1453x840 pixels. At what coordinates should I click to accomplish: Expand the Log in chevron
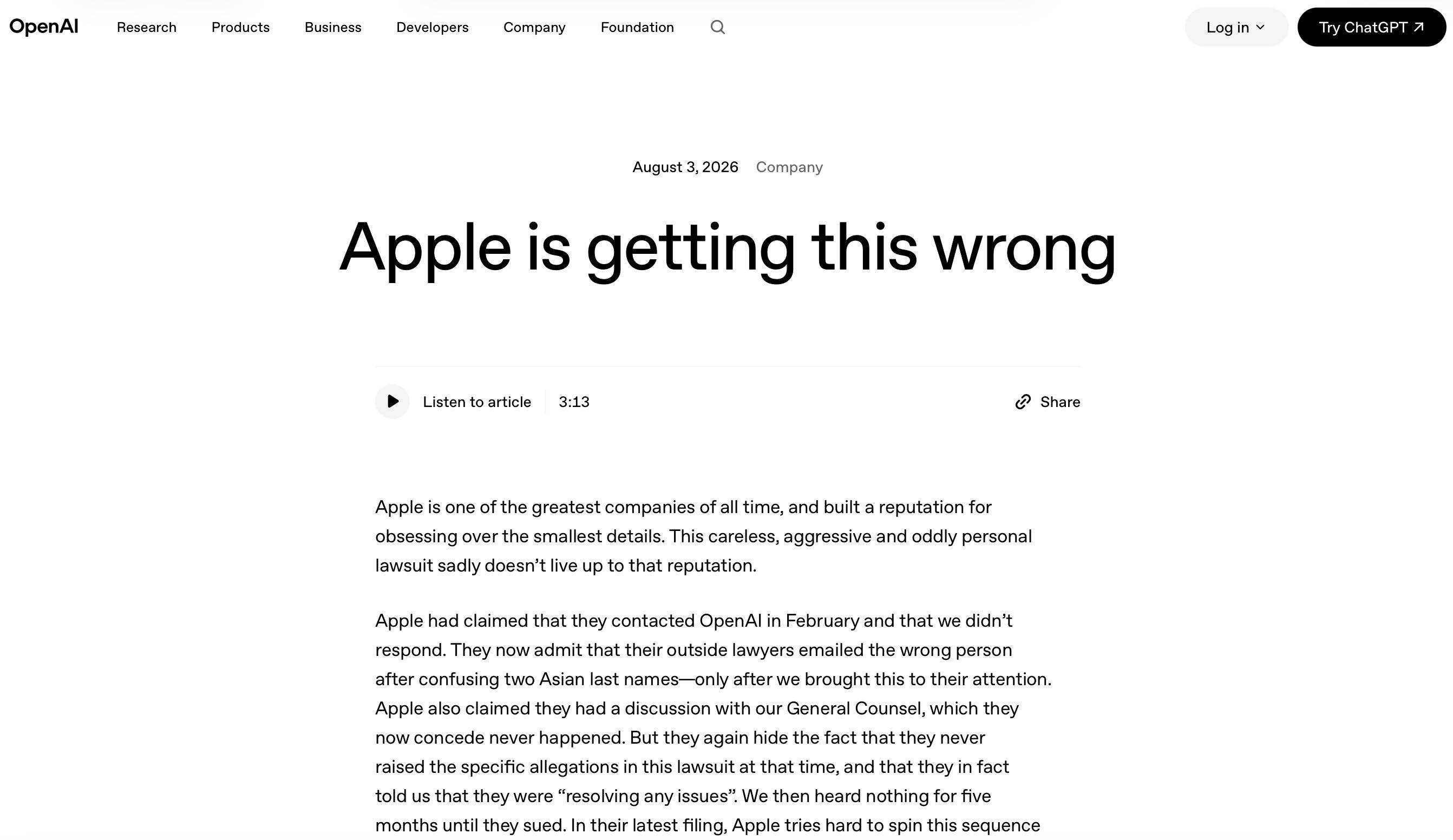pos(1260,27)
